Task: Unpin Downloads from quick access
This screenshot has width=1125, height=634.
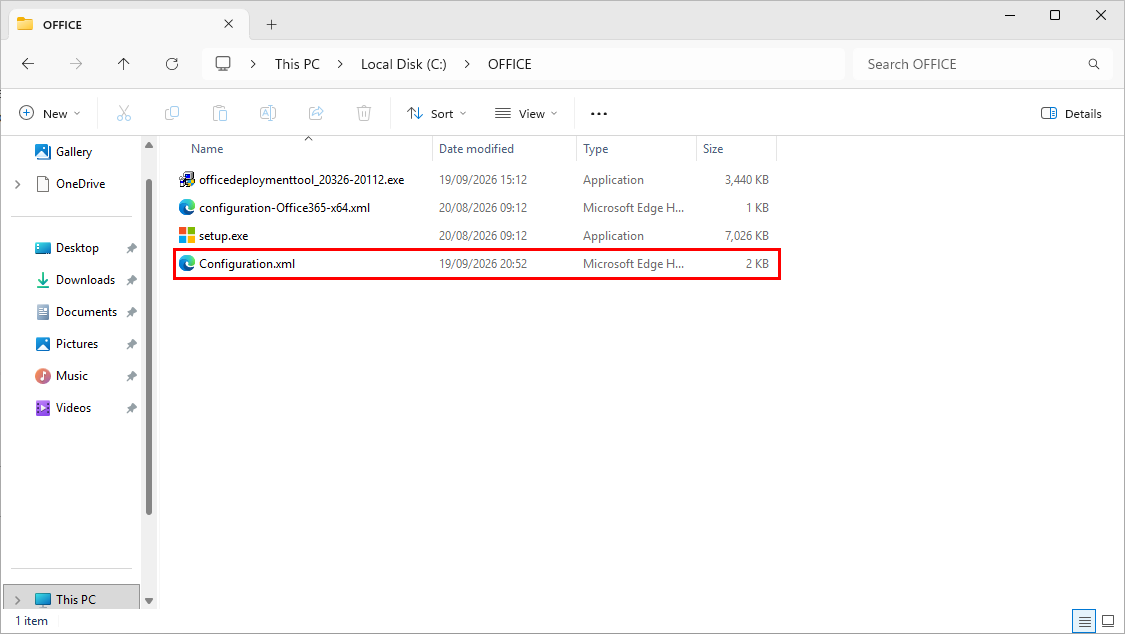Action: coord(131,280)
